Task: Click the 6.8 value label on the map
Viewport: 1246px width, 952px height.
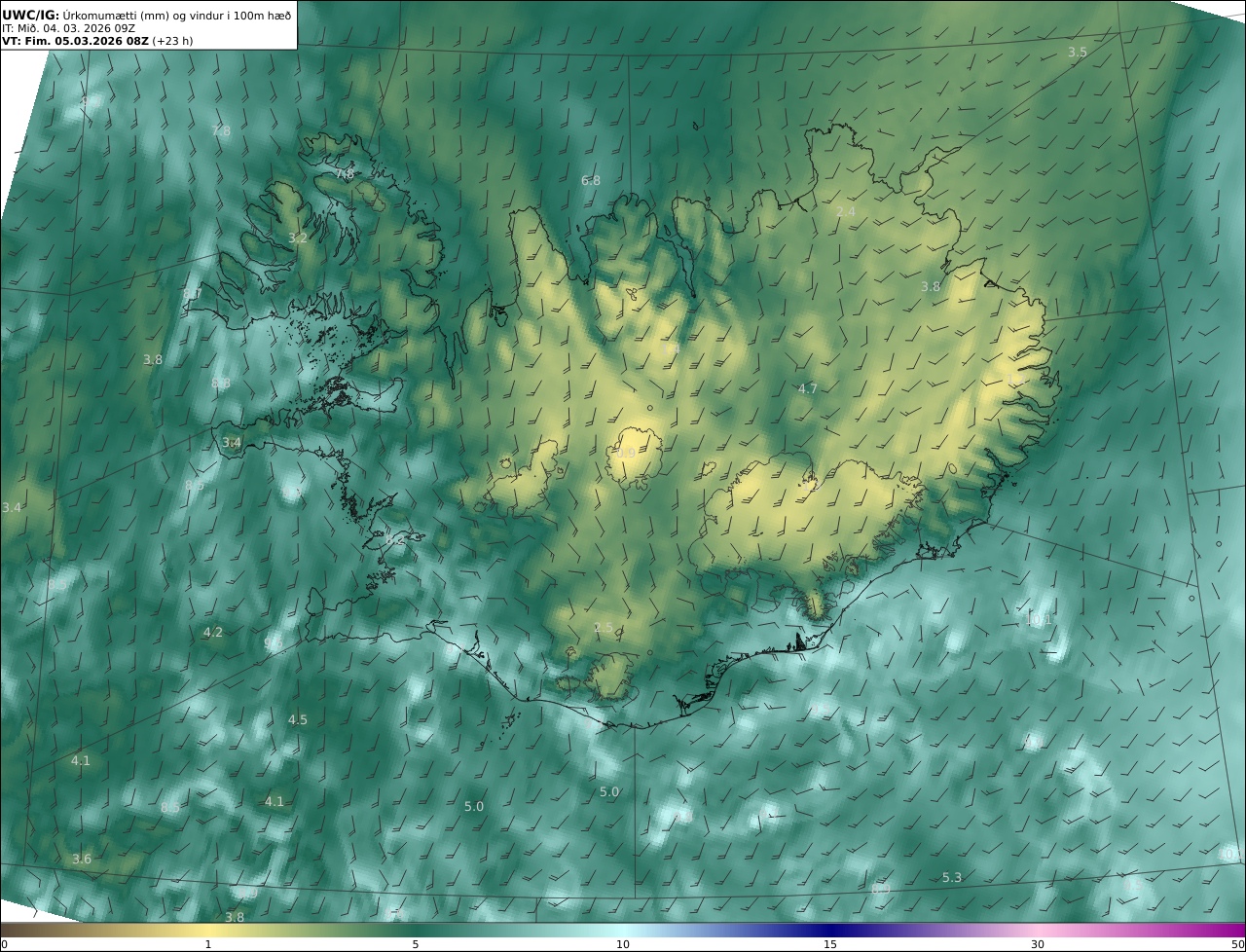Action: (x=591, y=181)
